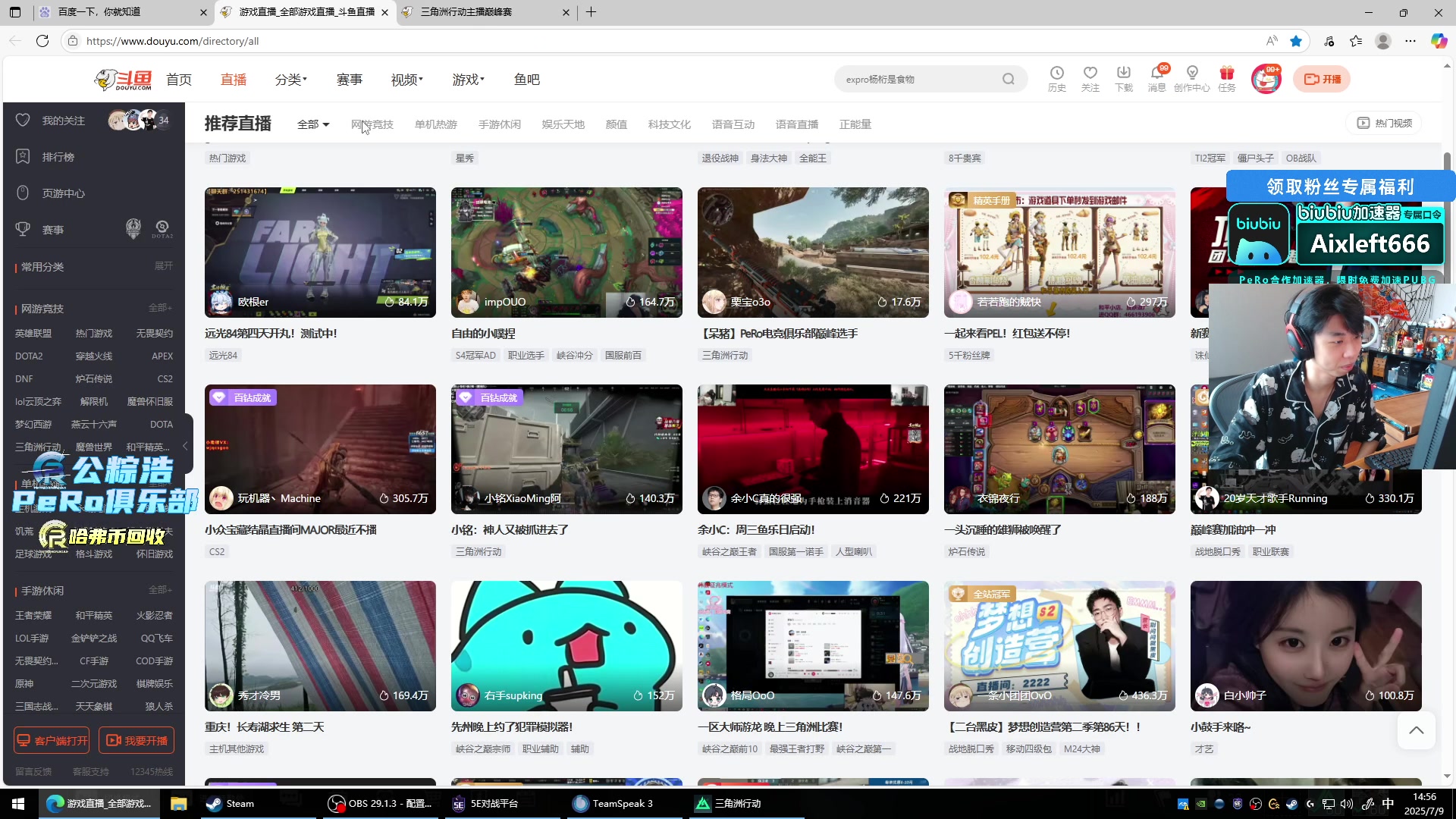The width and height of the screenshot is (1456, 819).
Task: Click 客户端打开 button
Action: [52, 740]
